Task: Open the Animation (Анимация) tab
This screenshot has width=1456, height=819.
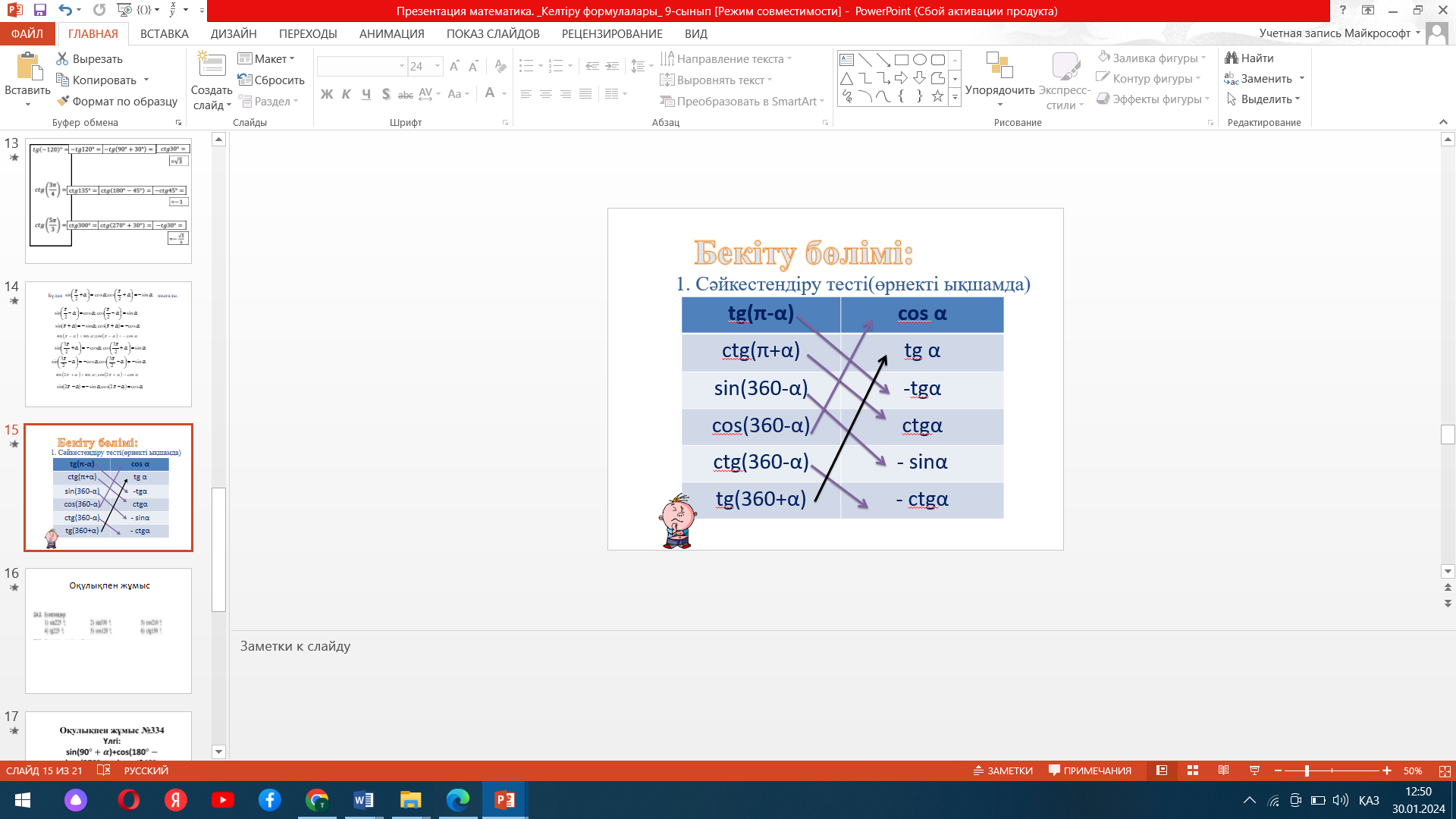Action: pyautogui.click(x=391, y=34)
